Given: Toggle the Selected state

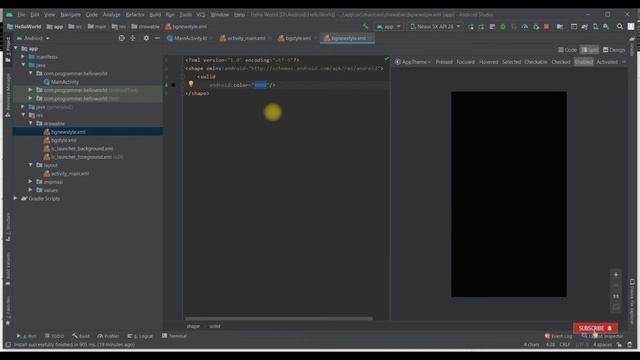Looking at the screenshot, I should point(511,62).
